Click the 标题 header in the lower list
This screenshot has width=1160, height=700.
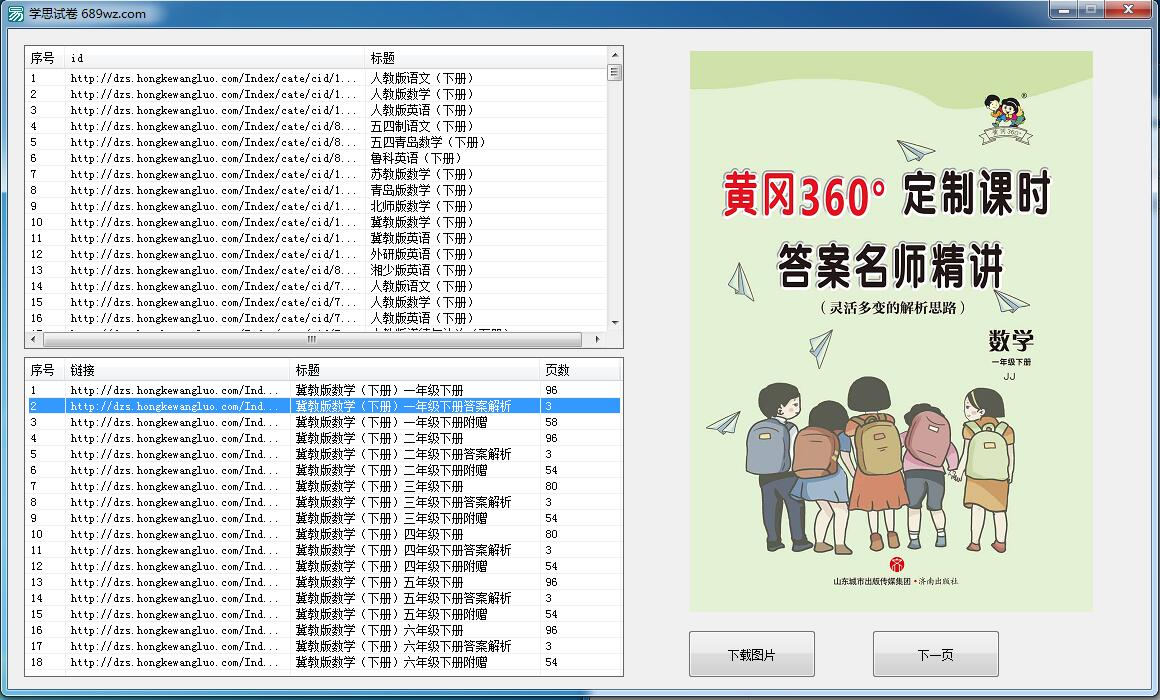pyautogui.click(x=415, y=370)
